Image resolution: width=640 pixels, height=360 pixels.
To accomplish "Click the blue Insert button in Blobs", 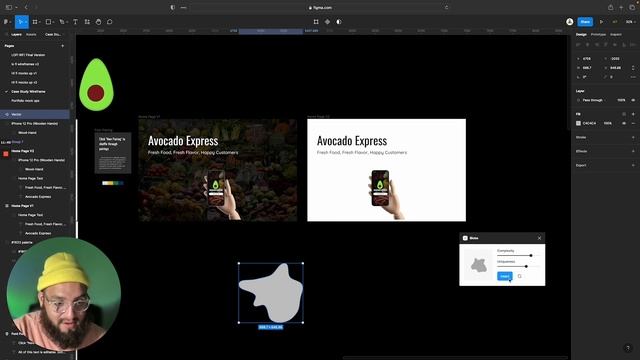I will pos(505,276).
